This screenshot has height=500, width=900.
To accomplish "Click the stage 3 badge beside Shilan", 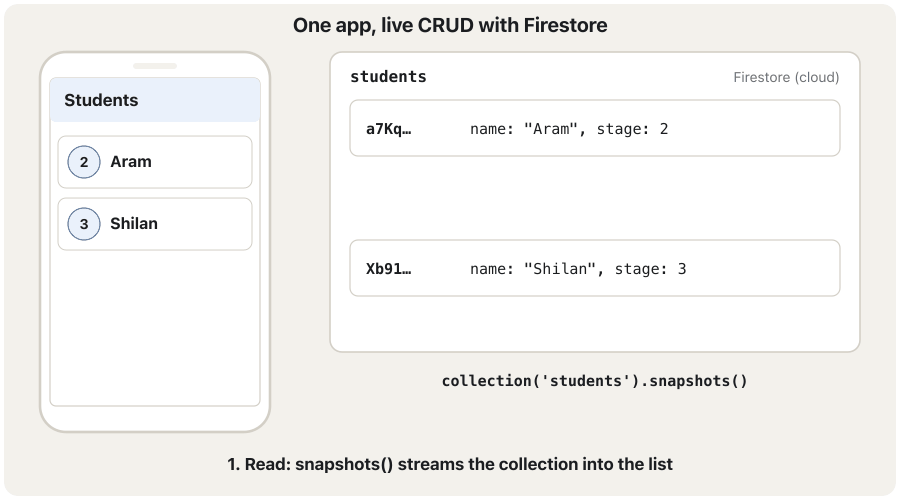I will (x=84, y=224).
